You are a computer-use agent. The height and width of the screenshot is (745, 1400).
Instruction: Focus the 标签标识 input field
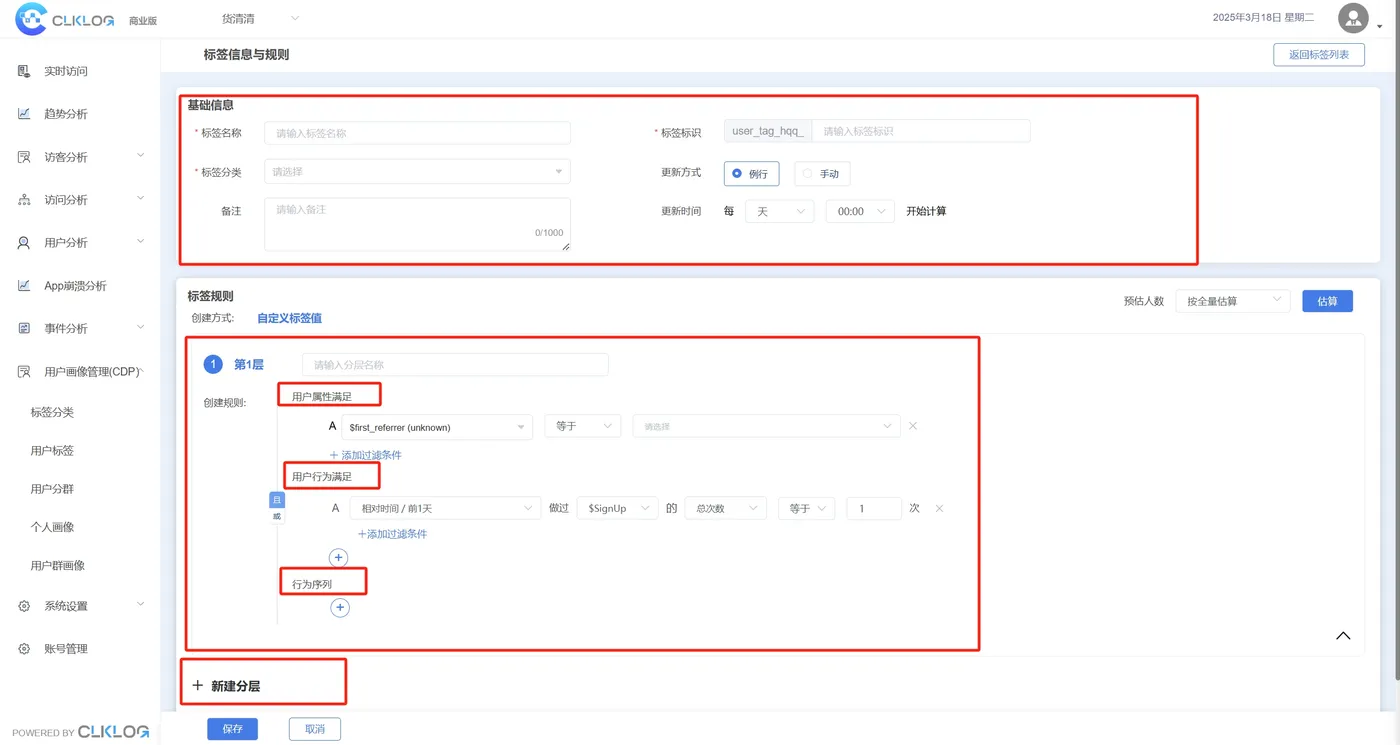(x=921, y=131)
